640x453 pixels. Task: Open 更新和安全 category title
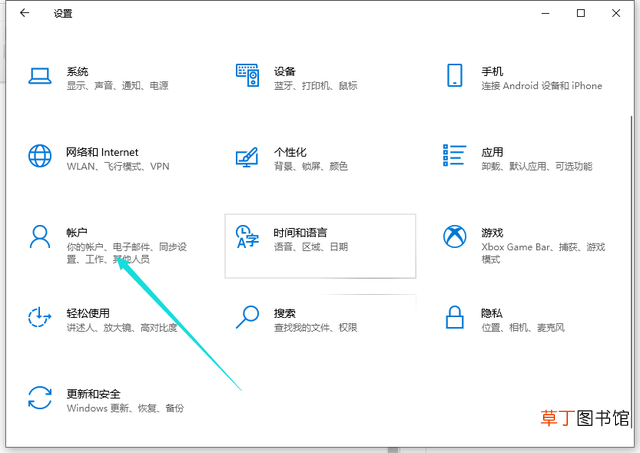click(93, 394)
